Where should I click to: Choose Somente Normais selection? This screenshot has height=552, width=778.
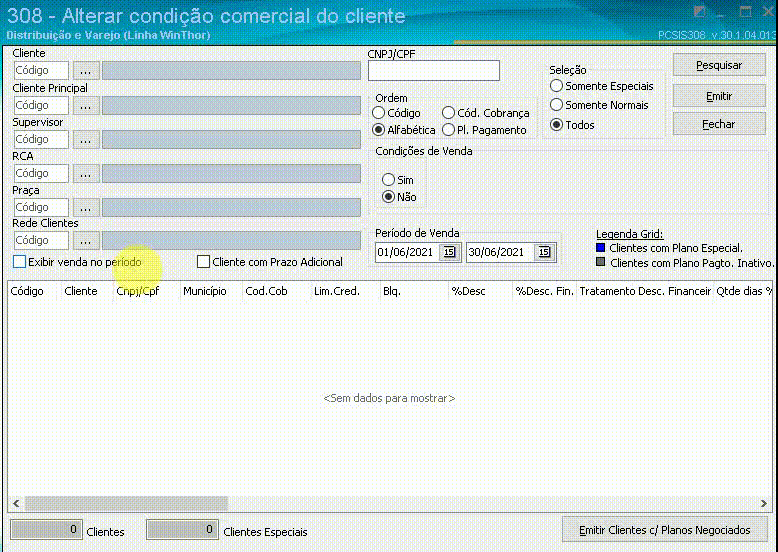pos(556,105)
